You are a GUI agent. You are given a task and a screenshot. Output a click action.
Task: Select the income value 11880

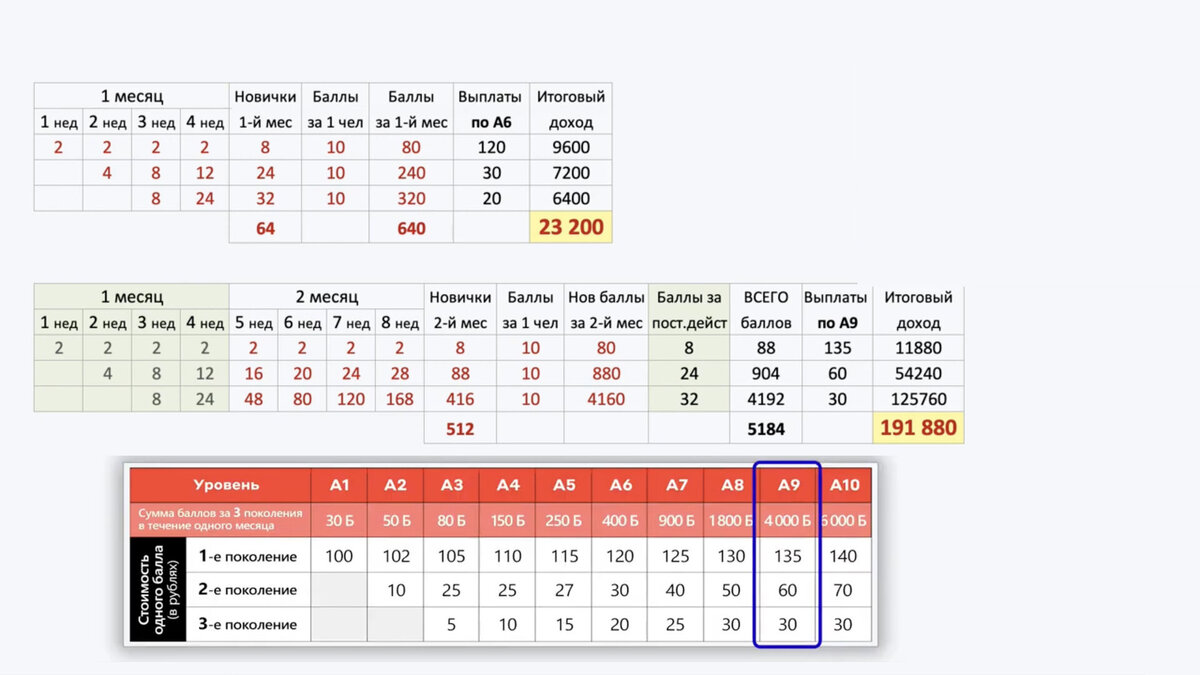point(918,348)
